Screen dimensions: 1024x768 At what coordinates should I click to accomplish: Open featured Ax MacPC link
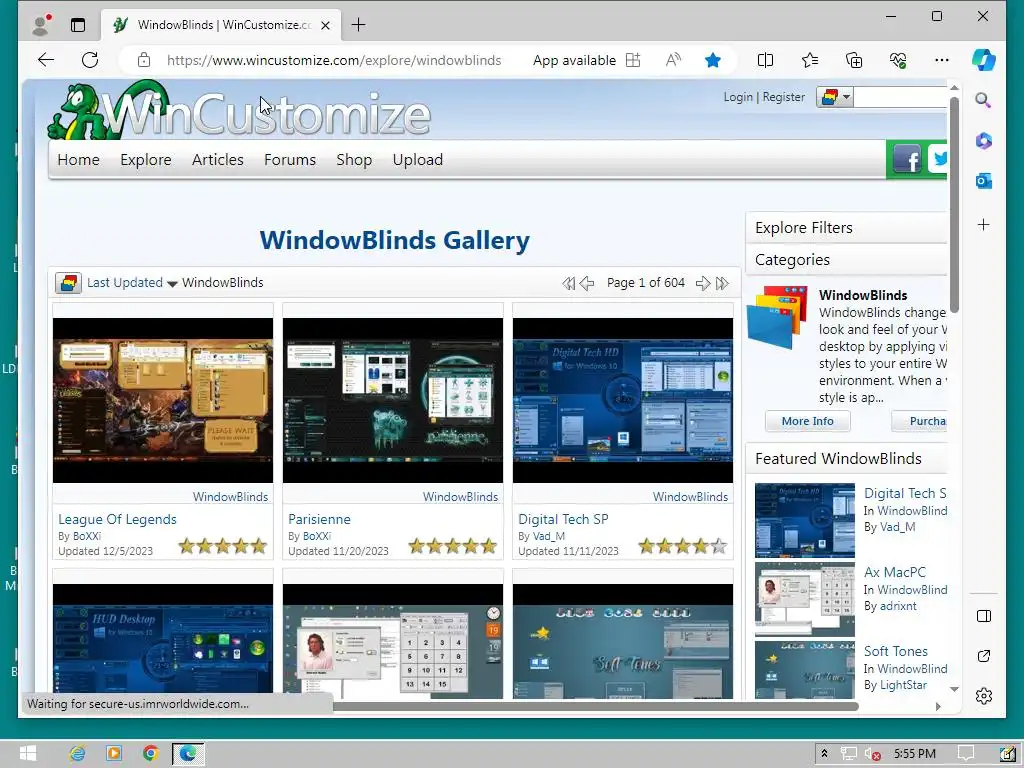(x=895, y=572)
